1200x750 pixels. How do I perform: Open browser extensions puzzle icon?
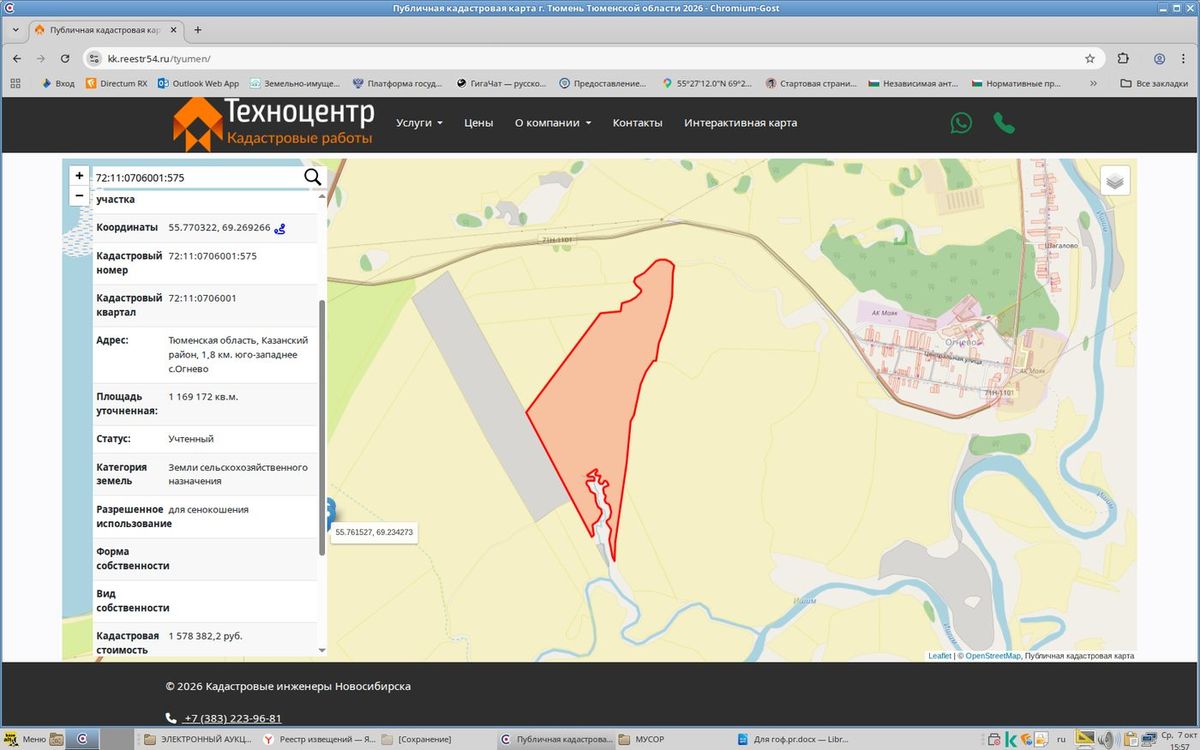1123,58
